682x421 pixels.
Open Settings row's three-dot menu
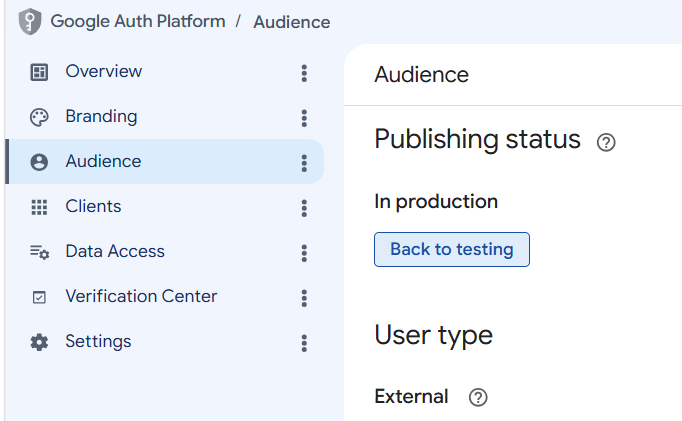pyautogui.click(x=304, y=343)
